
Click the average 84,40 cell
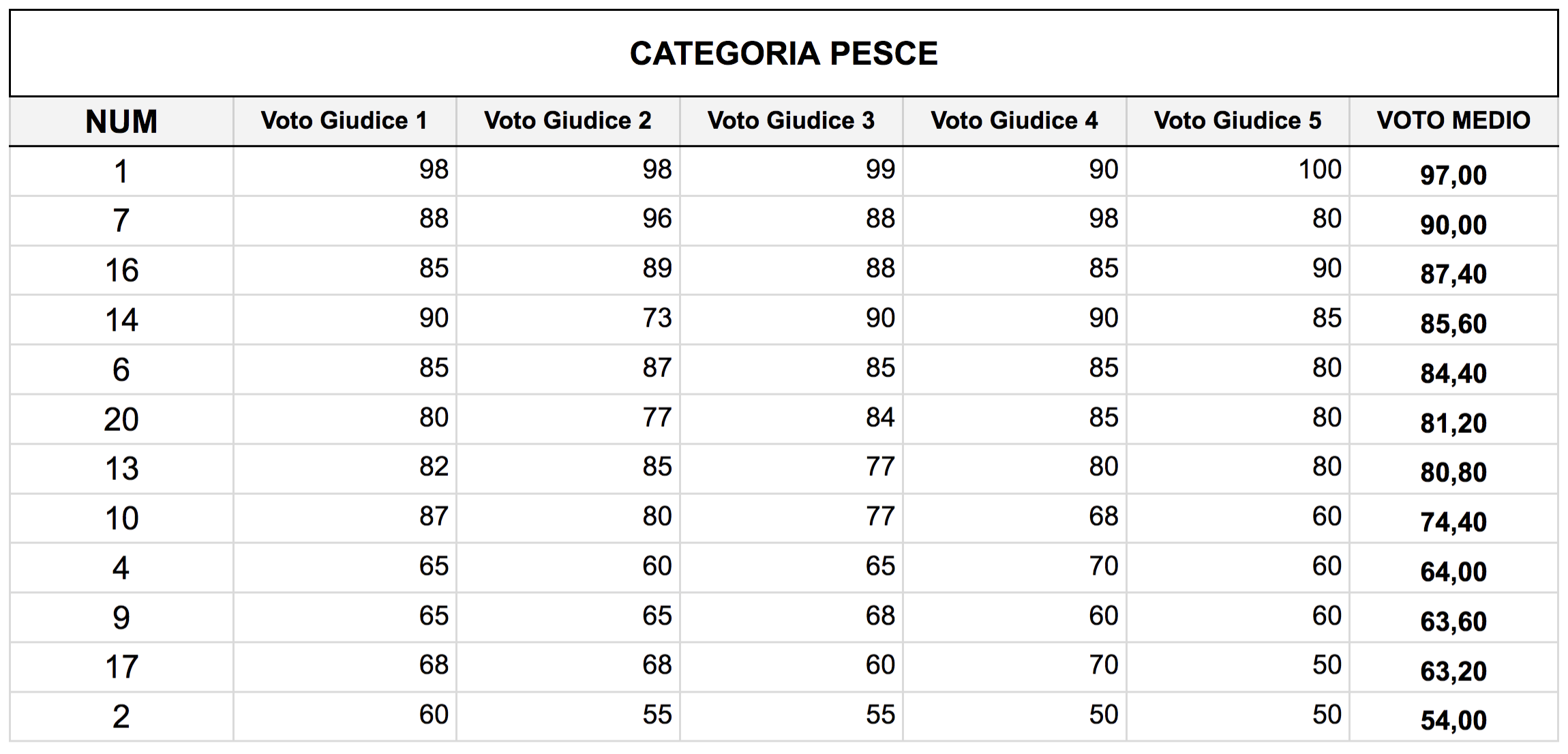[x=1453, y=370]
